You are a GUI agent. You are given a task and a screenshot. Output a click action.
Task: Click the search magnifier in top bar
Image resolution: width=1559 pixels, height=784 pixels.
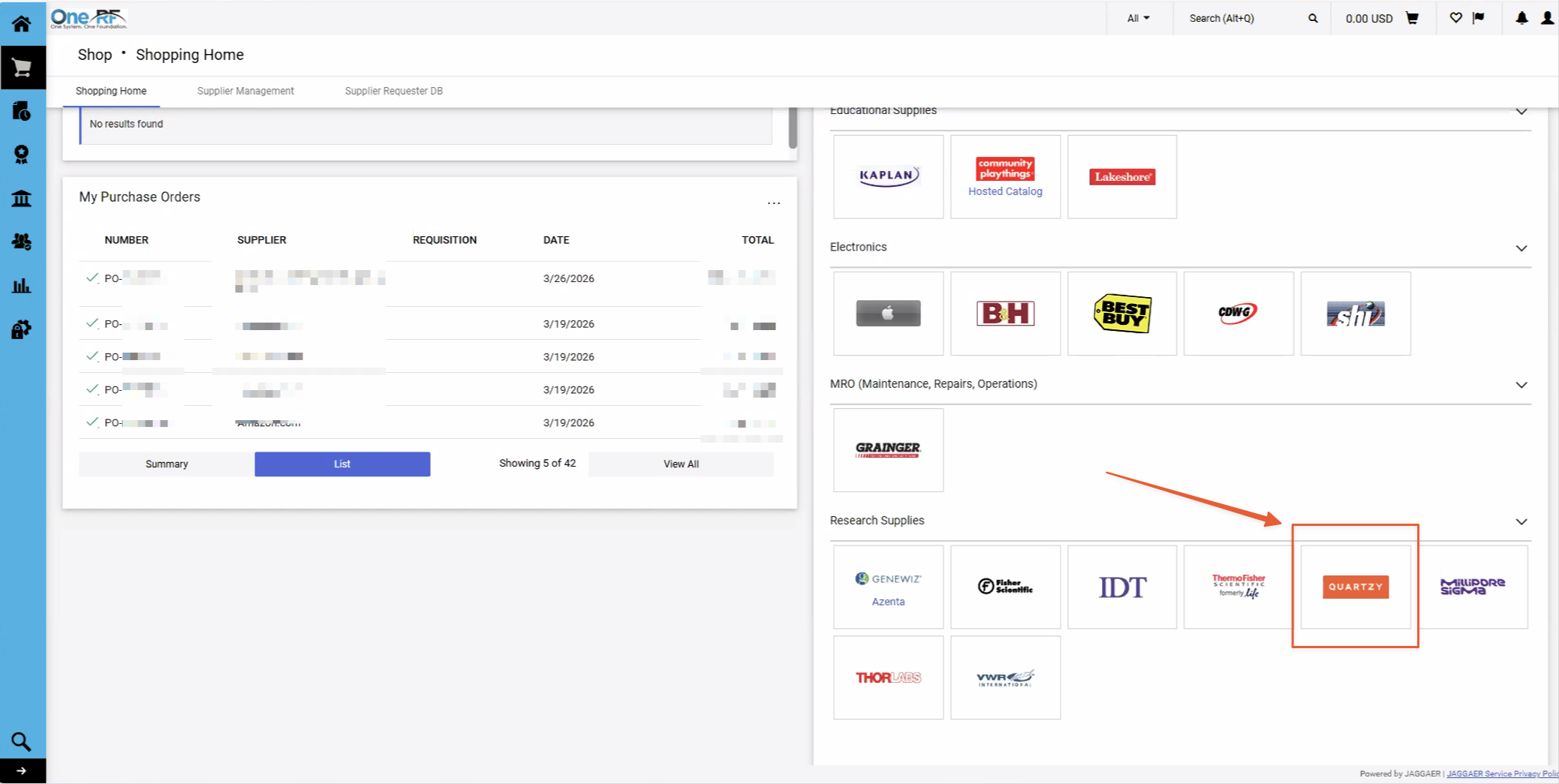[x=1313, y=18]
